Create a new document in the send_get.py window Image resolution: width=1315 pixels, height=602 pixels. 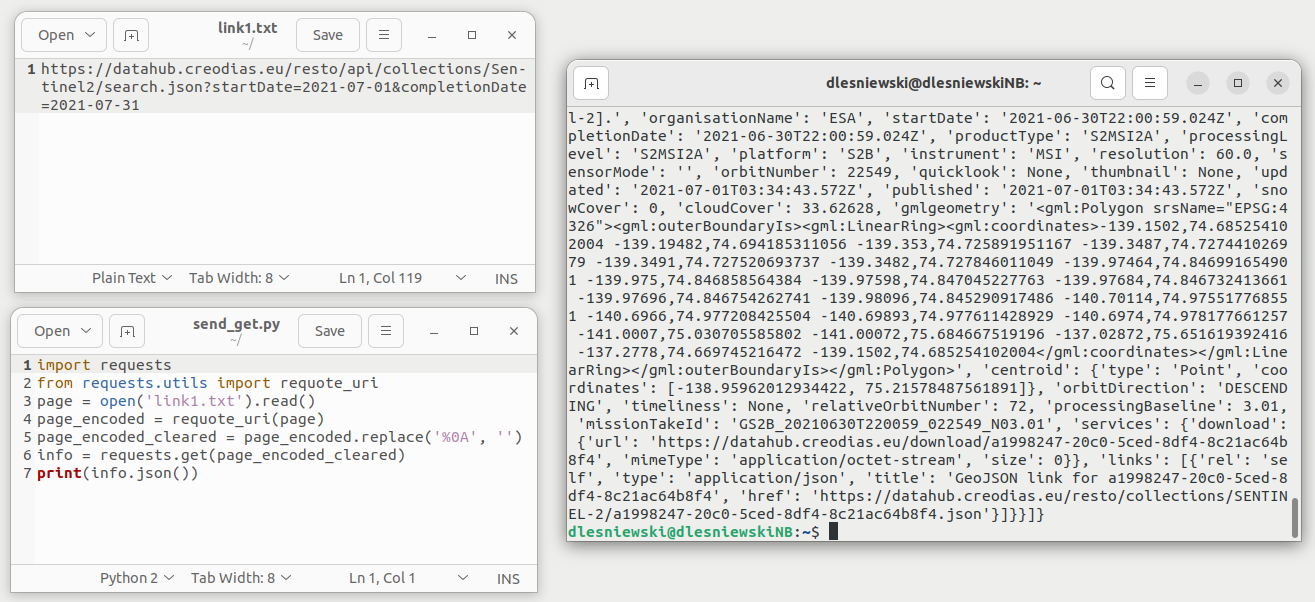pos(126,330)
